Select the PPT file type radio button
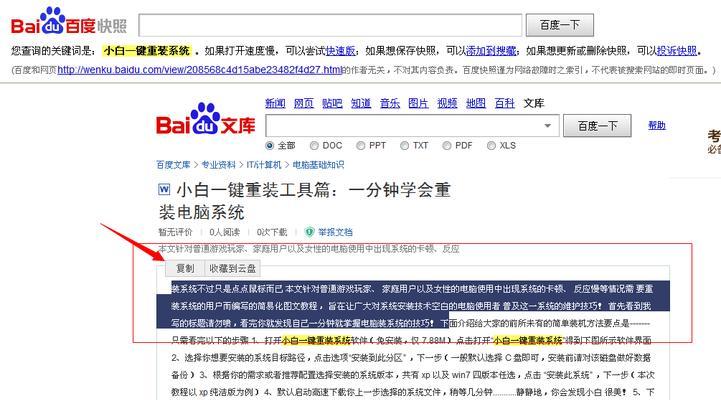721x400 pixels. [x=360, y=146]
